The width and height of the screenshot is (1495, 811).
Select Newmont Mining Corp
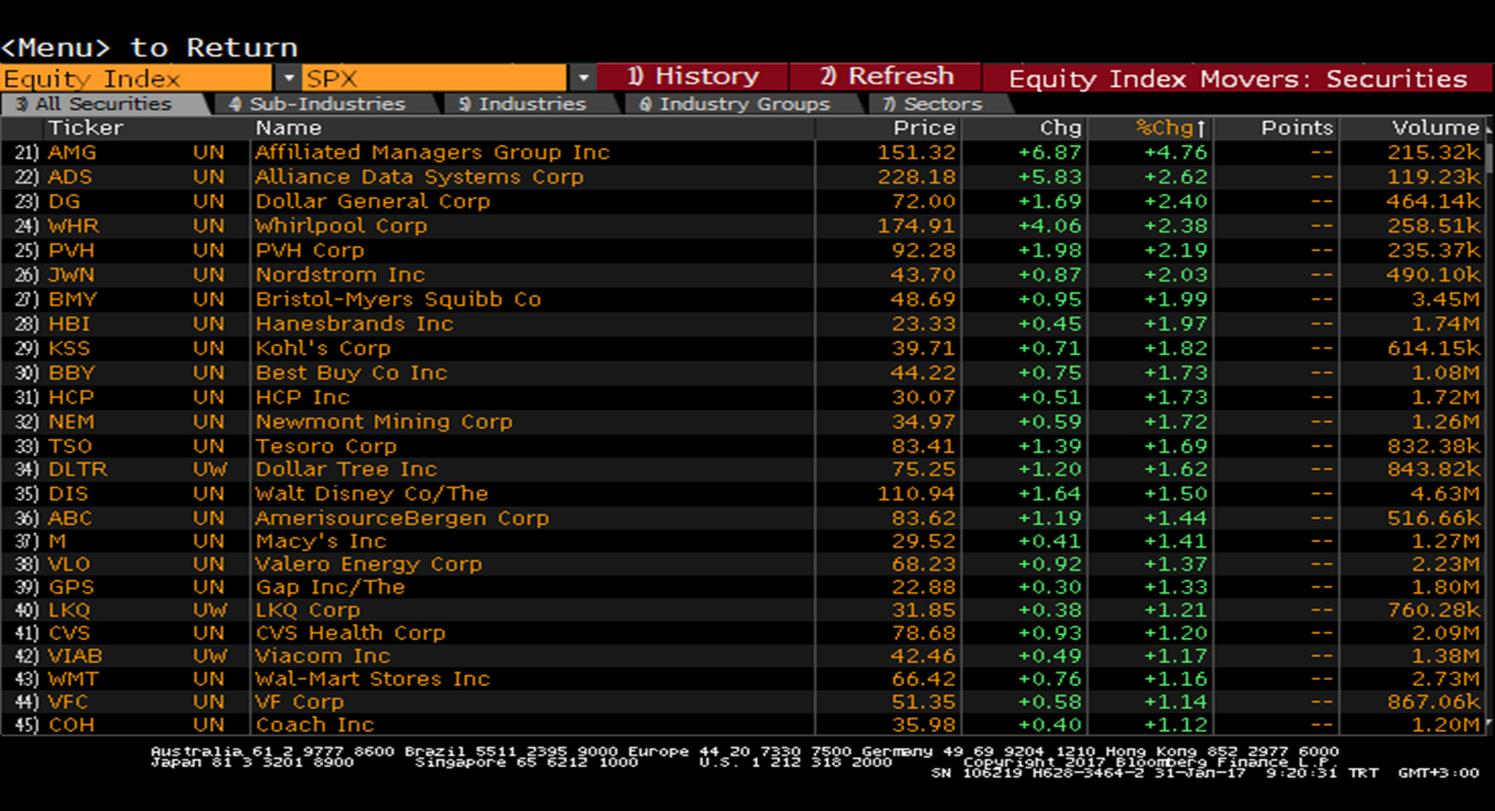click(384, 421)
